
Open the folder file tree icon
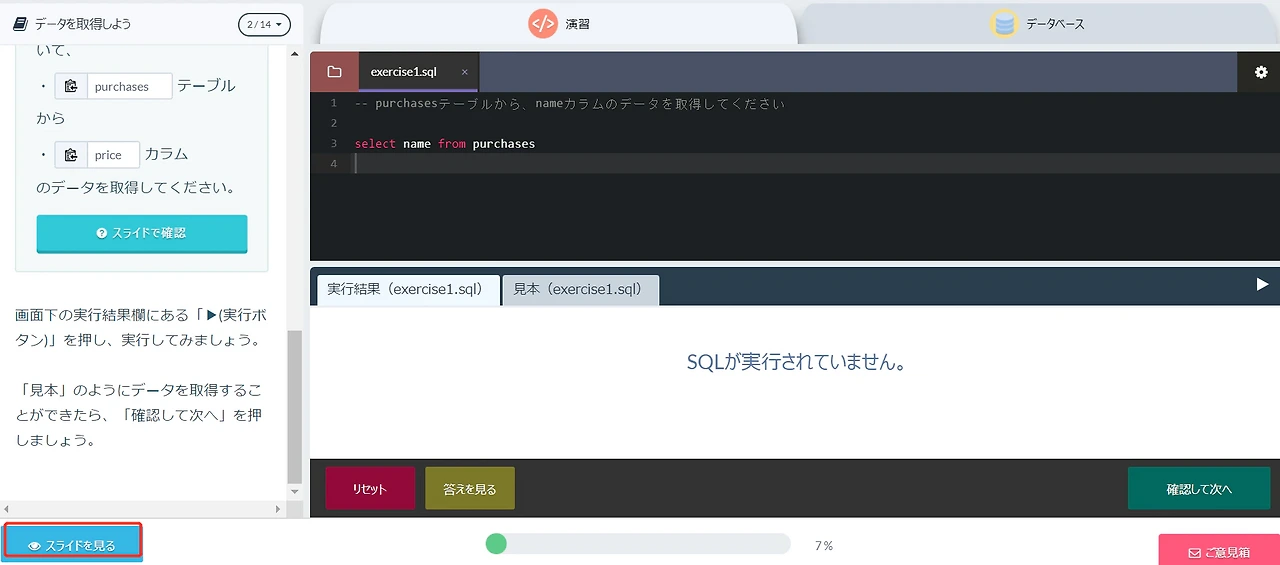[x=334, y=72]
